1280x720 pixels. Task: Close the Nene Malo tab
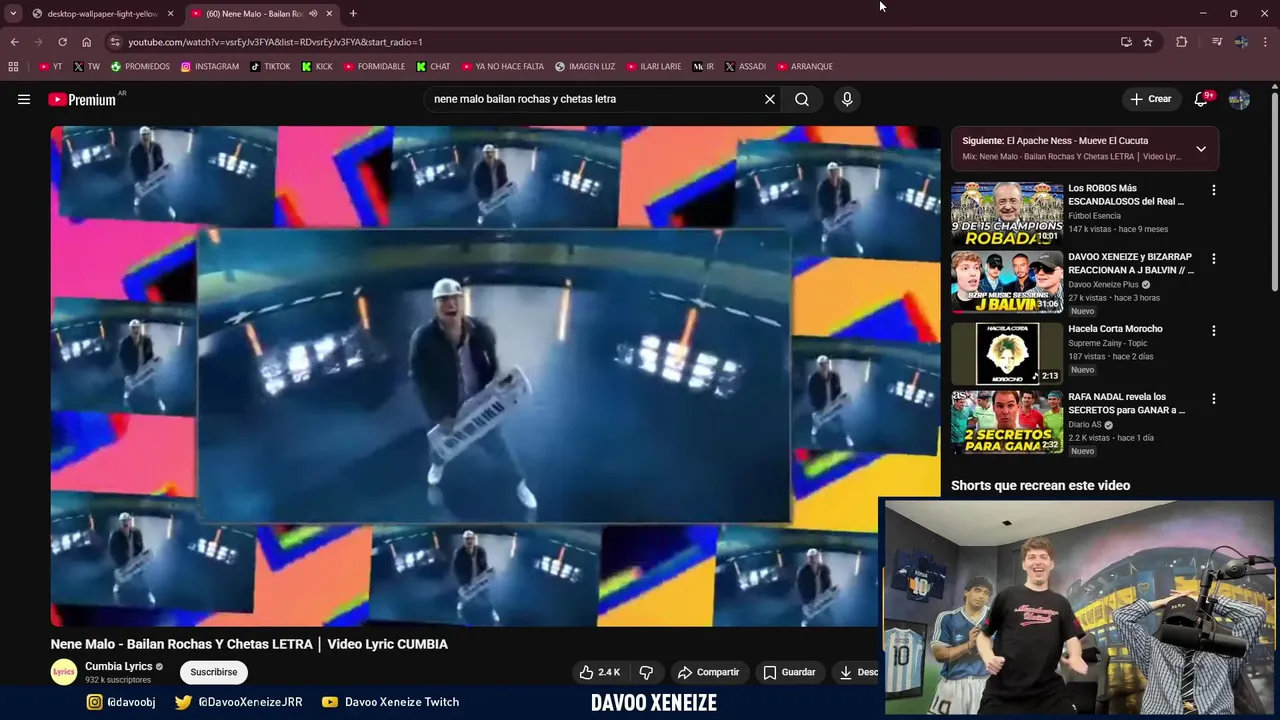pos(329,14)
